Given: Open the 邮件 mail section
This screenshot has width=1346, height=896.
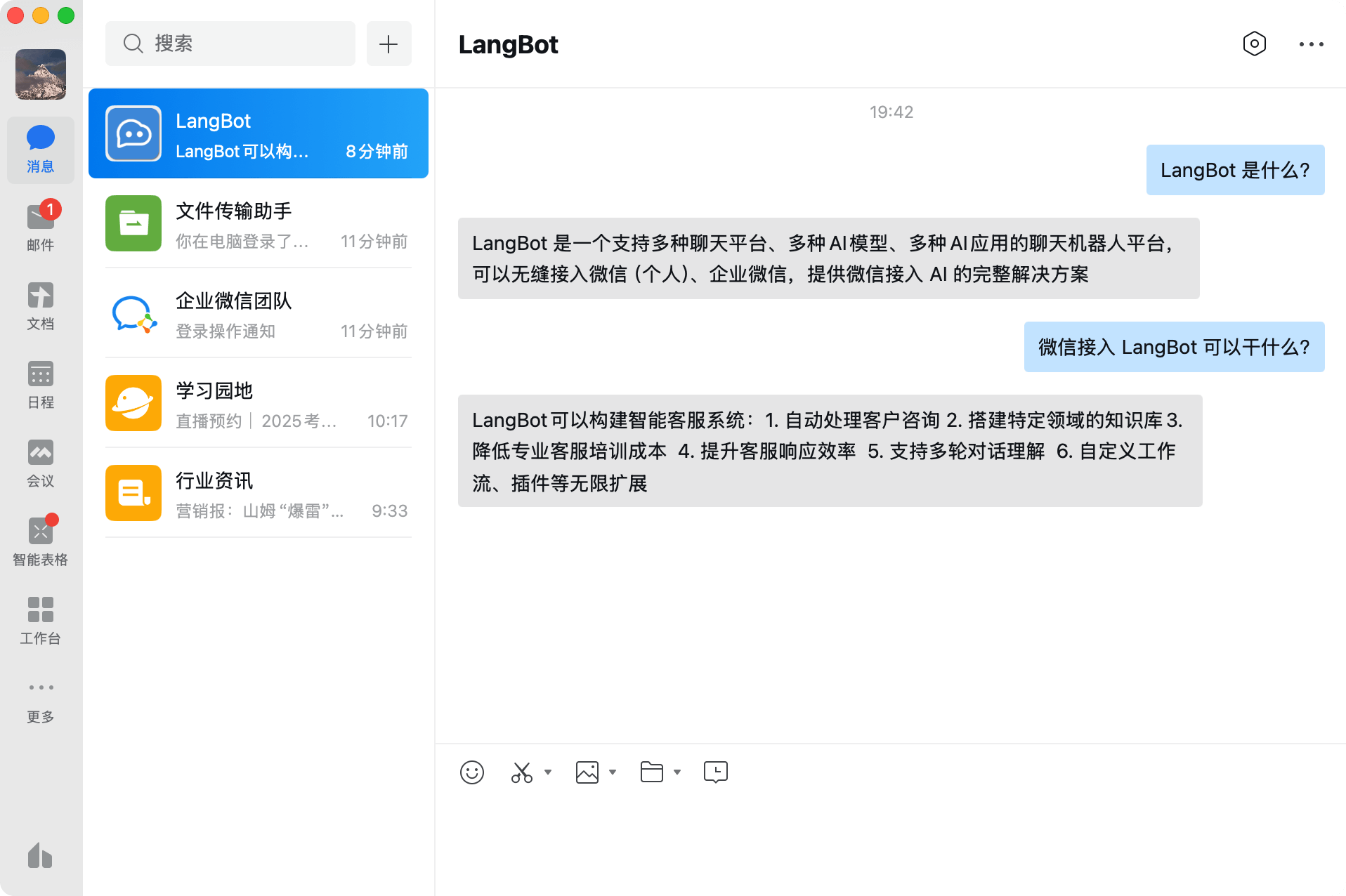Looking at the screenshot, I should tap(40, 226).
